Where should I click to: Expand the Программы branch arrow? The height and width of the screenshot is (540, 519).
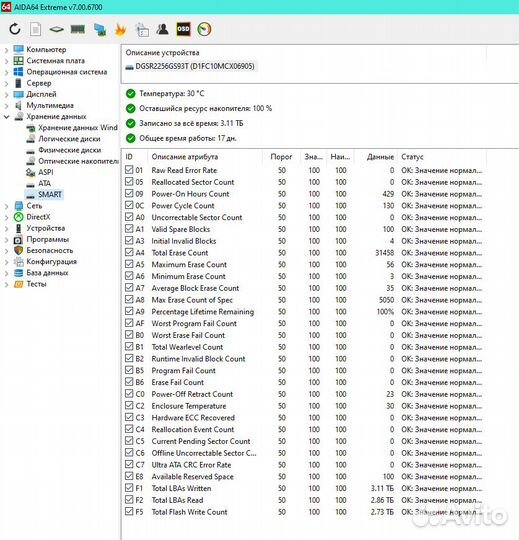click(x=6, y=240)
